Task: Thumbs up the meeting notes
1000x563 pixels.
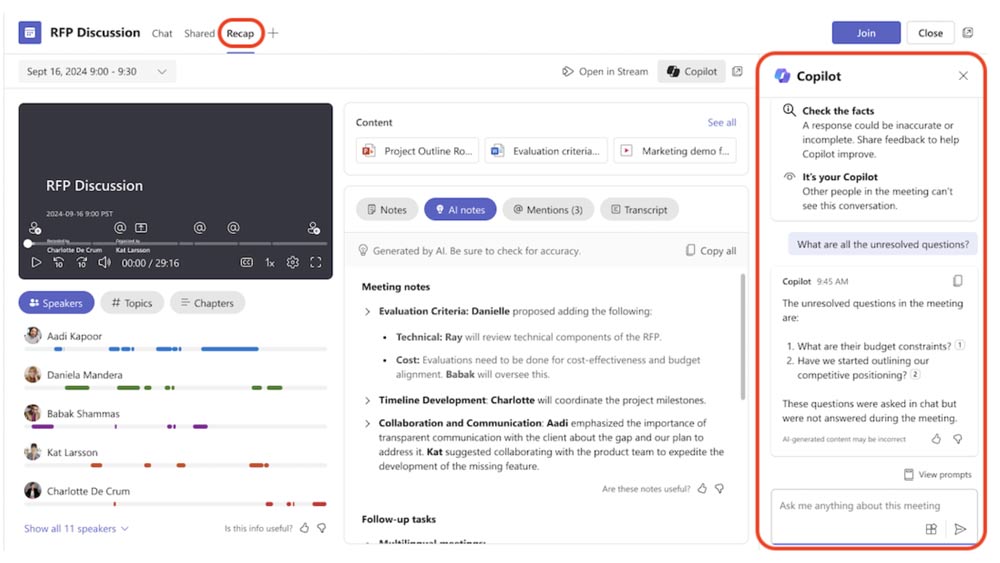Action: click(x=702, y=488)
